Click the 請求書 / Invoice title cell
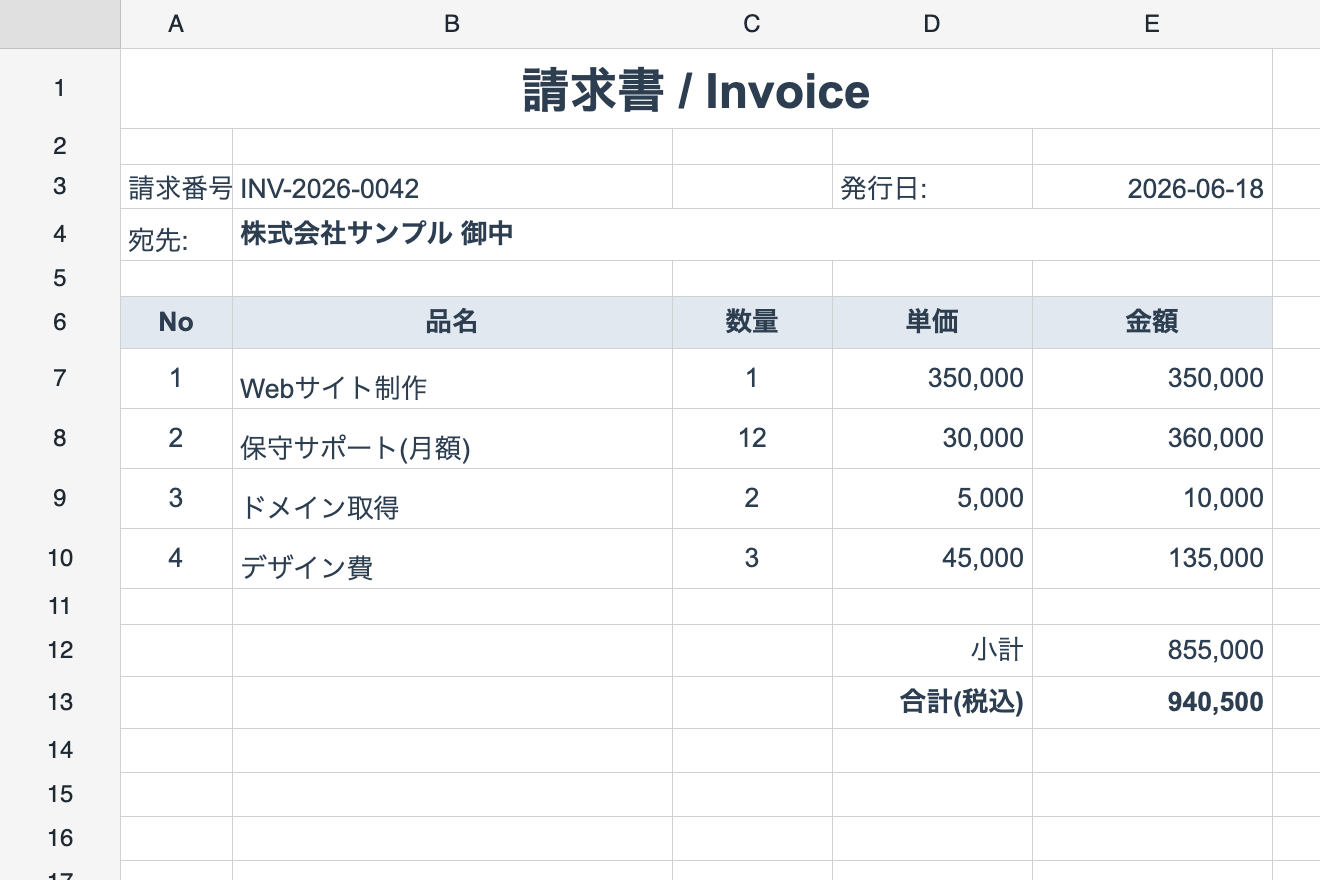Image resolution: width=1320 pixels, height=880 pixels. click(x=696, y=88)
